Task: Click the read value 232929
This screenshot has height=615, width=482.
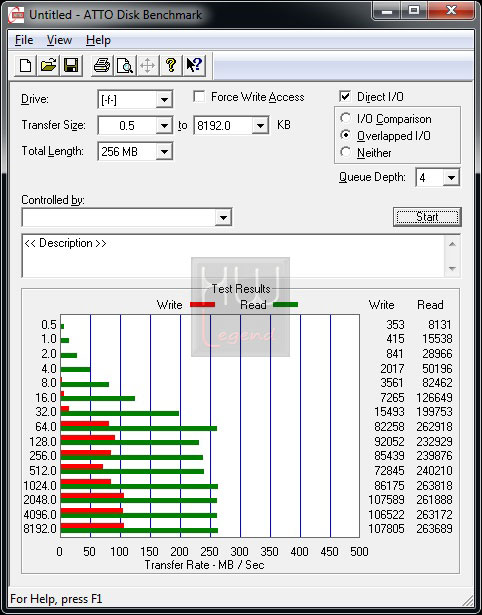Action: coord(434,442)
